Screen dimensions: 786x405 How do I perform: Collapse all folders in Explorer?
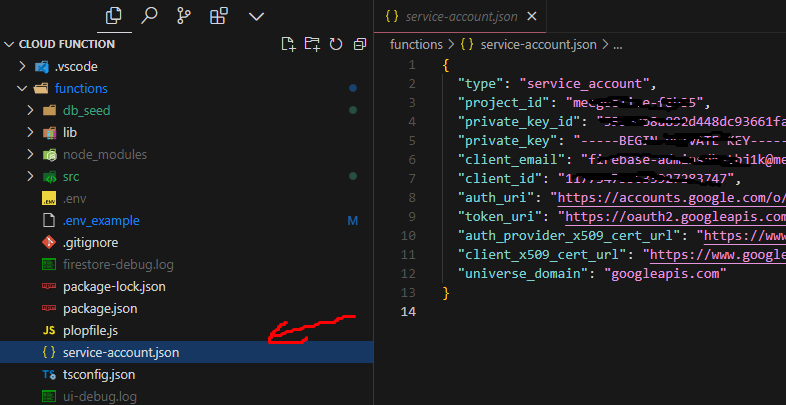[358, 44]
